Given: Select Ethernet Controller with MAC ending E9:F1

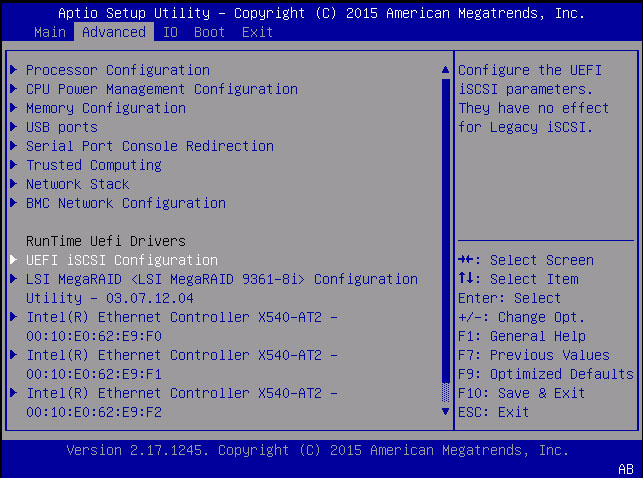Looking at the screenshot, I should [182, 364].
